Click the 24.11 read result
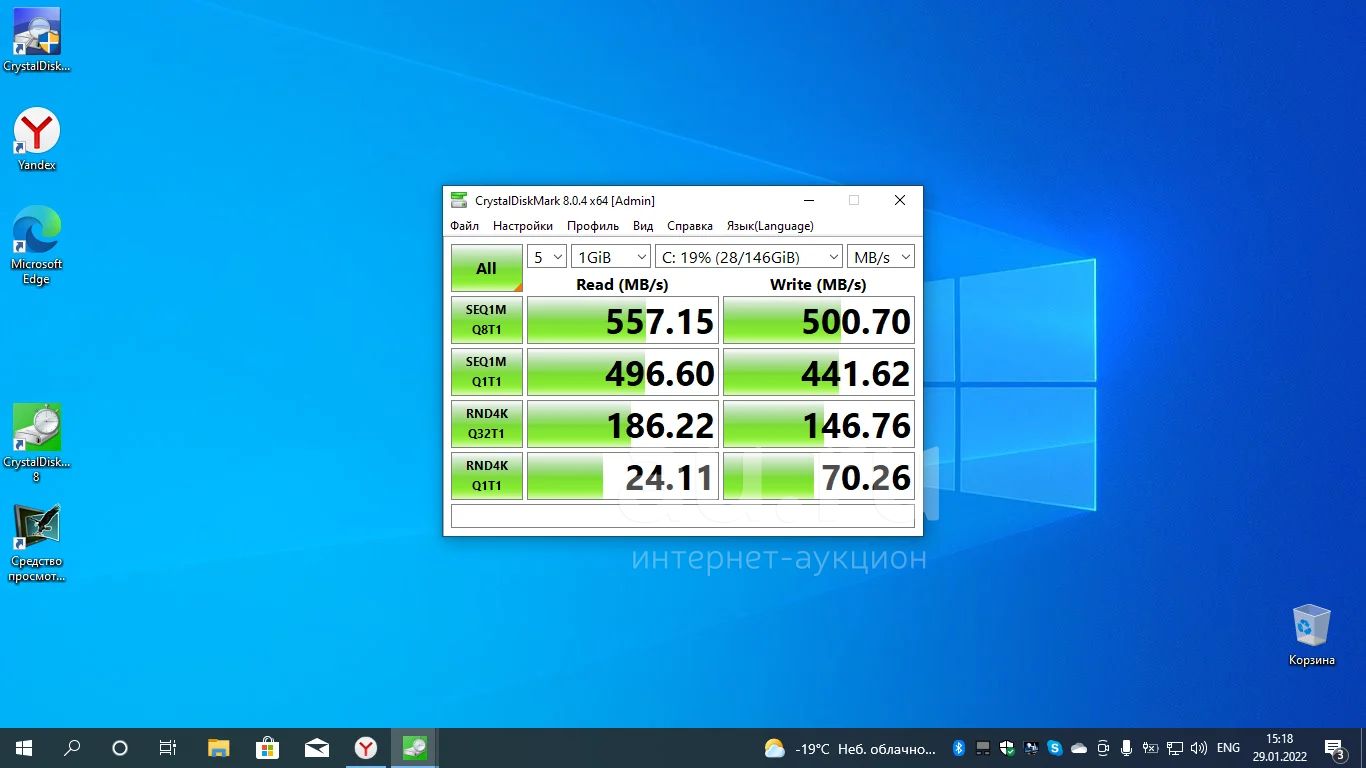Image resolution: width=1366 pixels, height=768 pixels. click(623, 476)
